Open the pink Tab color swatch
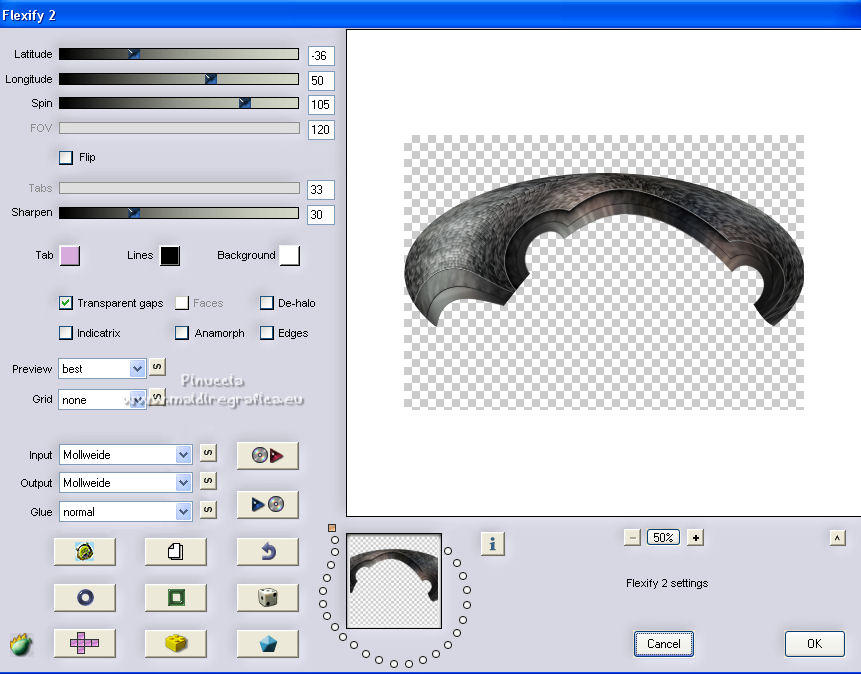 [x=70, y=255]
